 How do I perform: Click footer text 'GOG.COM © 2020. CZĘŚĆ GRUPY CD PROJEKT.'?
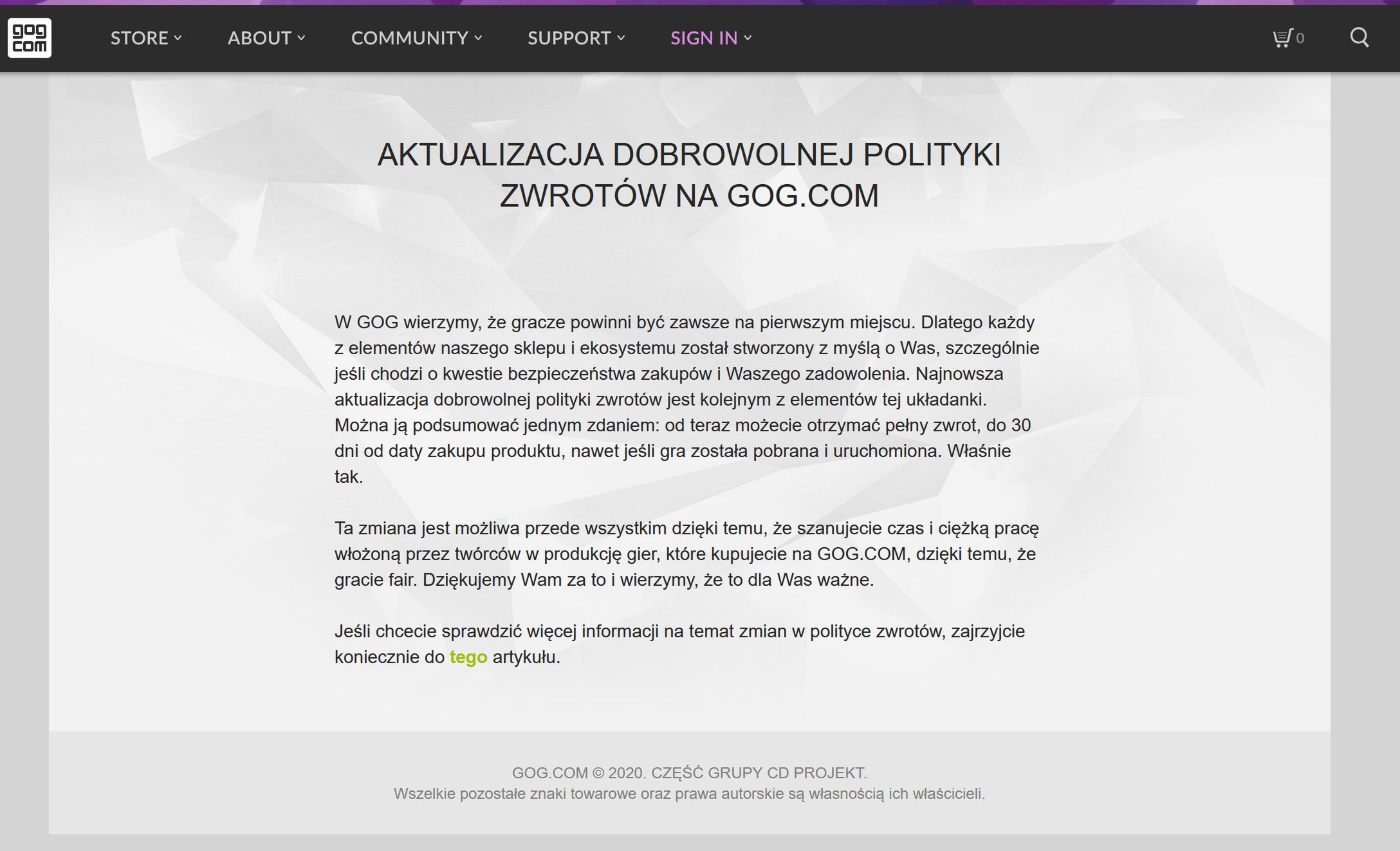[x=689, y=772]
